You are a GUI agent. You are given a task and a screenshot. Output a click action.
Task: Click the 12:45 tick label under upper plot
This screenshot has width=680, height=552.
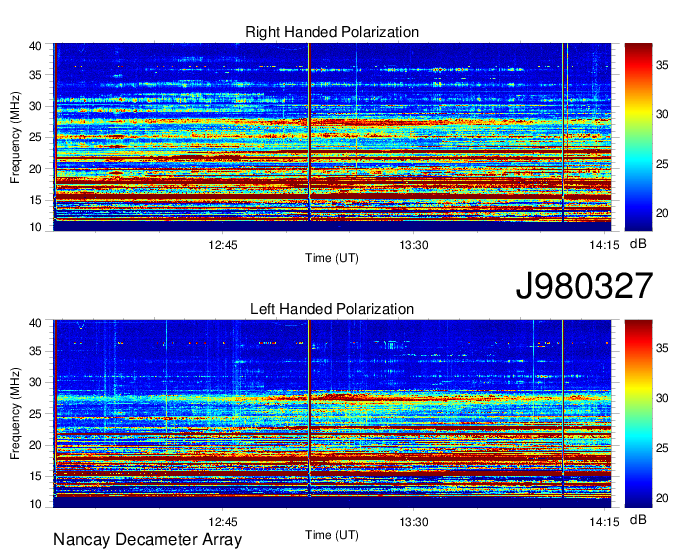(x=223, y=245)
